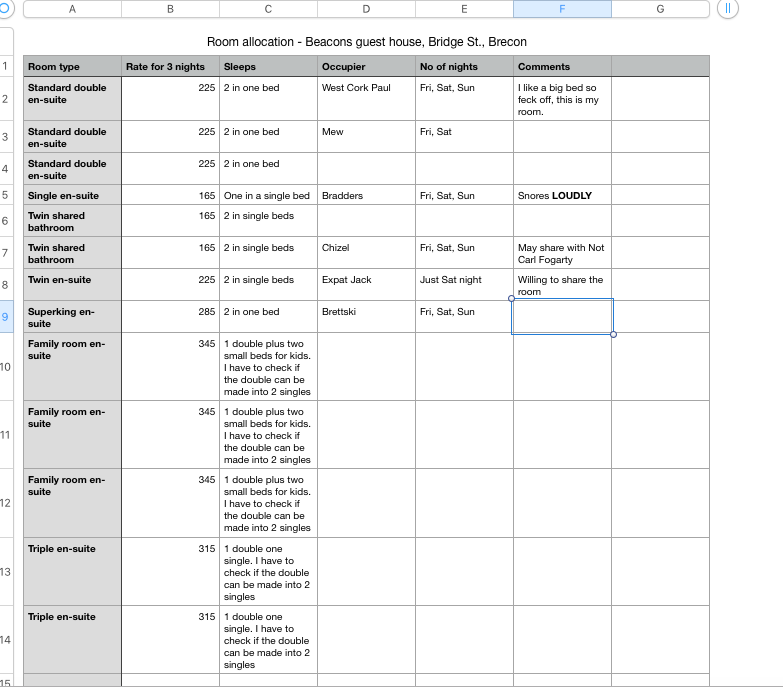This screenshot has height=687, width=783.
Task: Select column E header
Action: pos(464,9)
